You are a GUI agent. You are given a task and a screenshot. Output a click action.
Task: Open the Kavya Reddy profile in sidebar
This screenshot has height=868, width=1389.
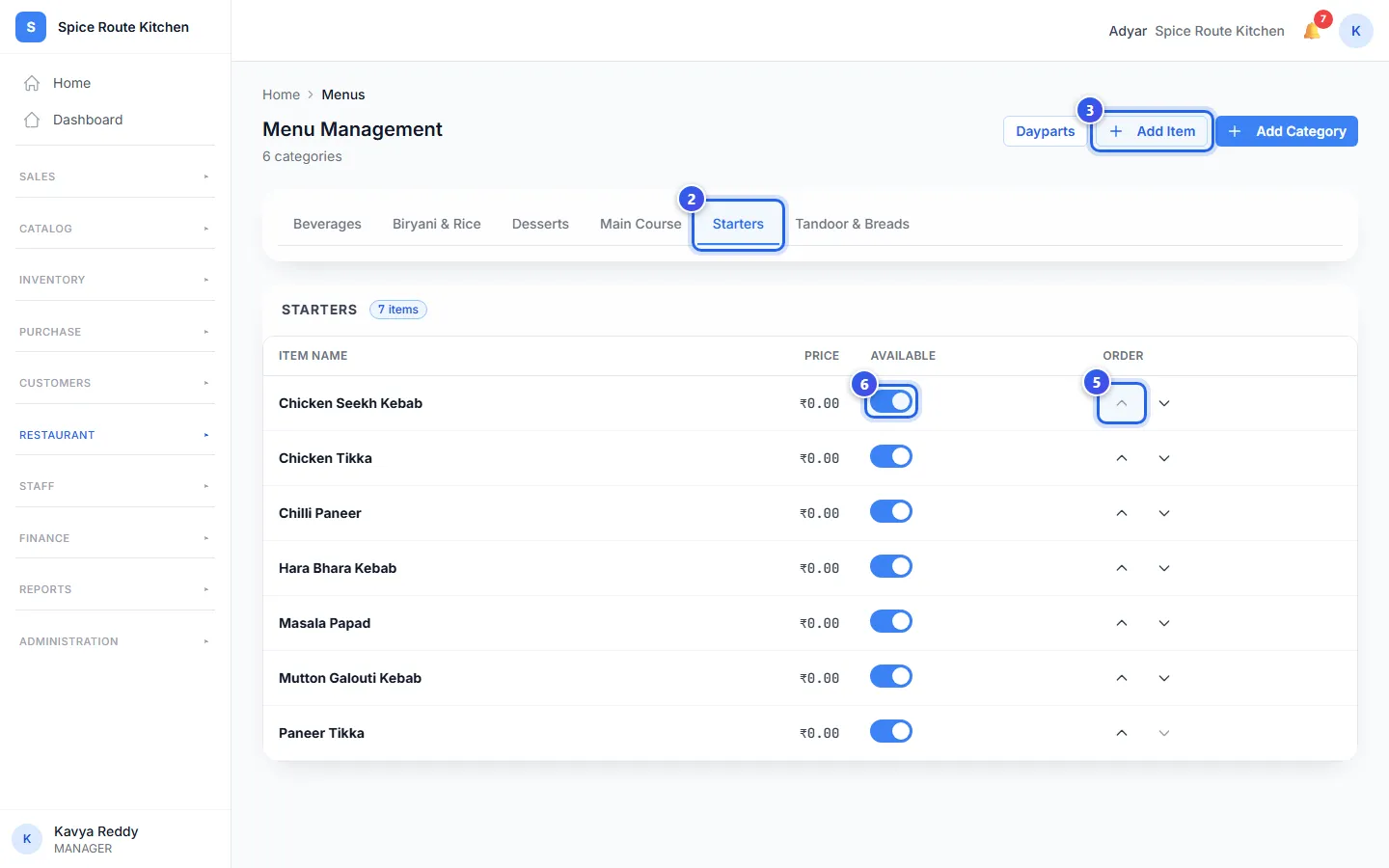point(115,839)
